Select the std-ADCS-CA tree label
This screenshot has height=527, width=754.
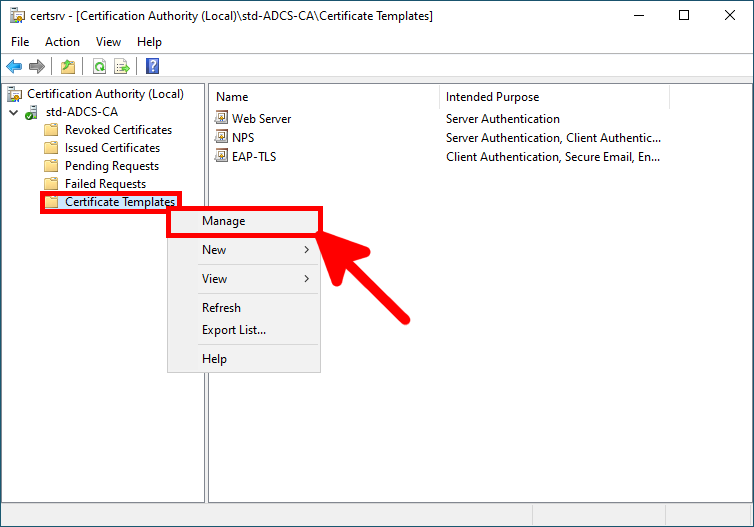(82, 112)
